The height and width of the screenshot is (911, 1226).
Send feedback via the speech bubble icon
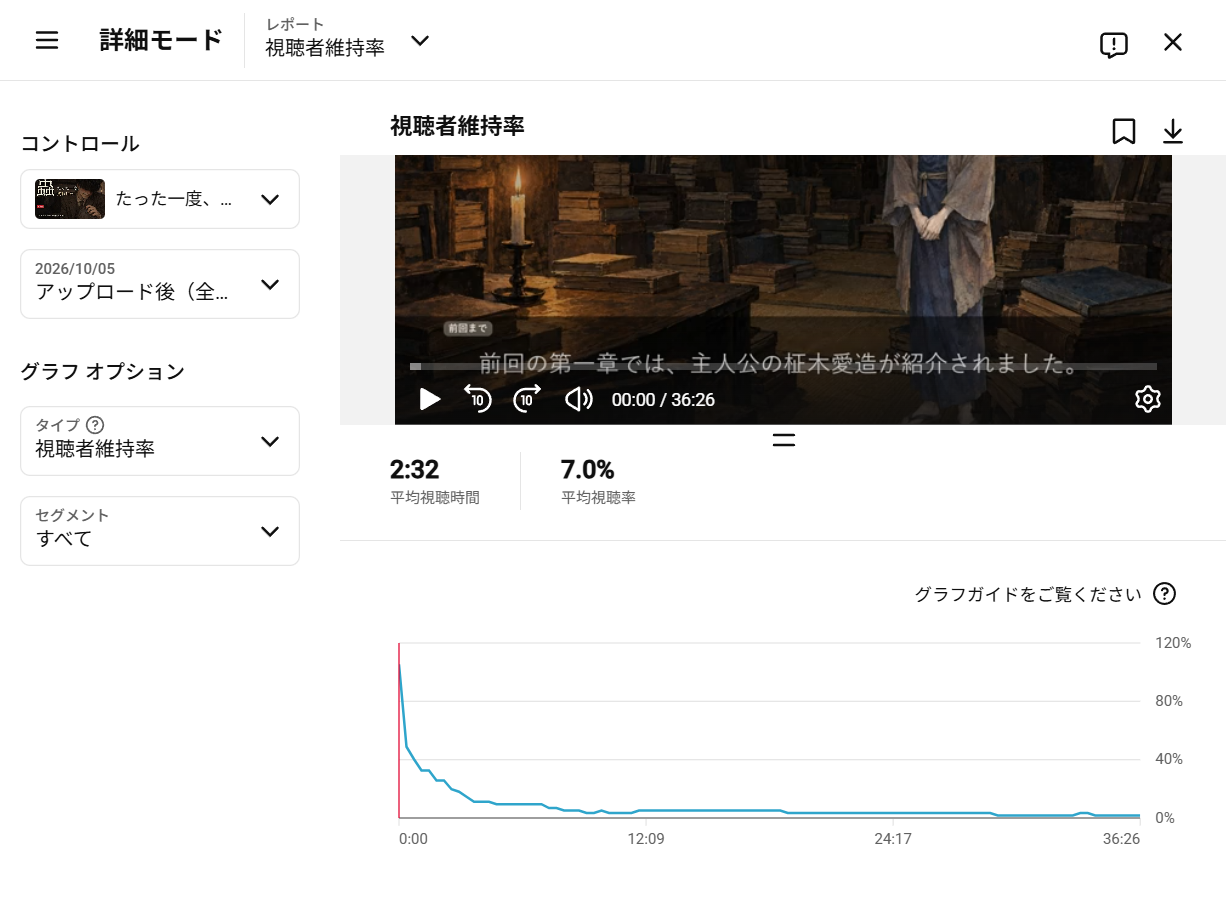click(1113, 44)
